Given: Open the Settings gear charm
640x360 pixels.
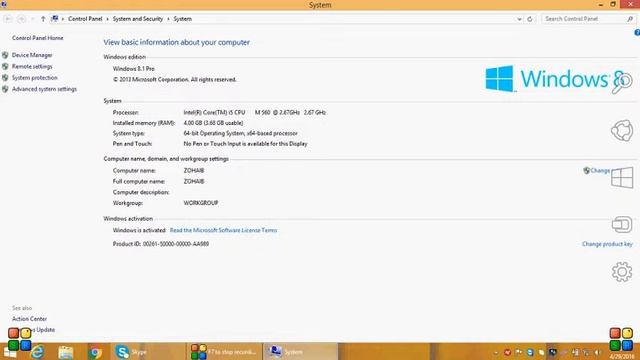Looking at the screenshot, I should coord(622,272).
